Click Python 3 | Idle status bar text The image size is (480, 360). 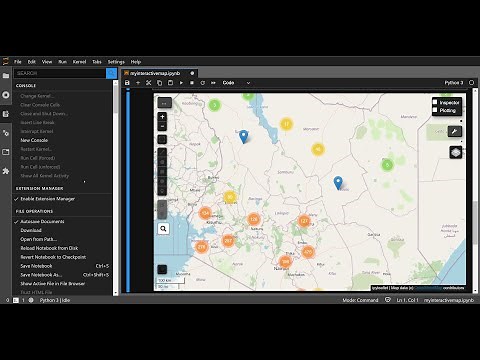click(x=55, y=300)
